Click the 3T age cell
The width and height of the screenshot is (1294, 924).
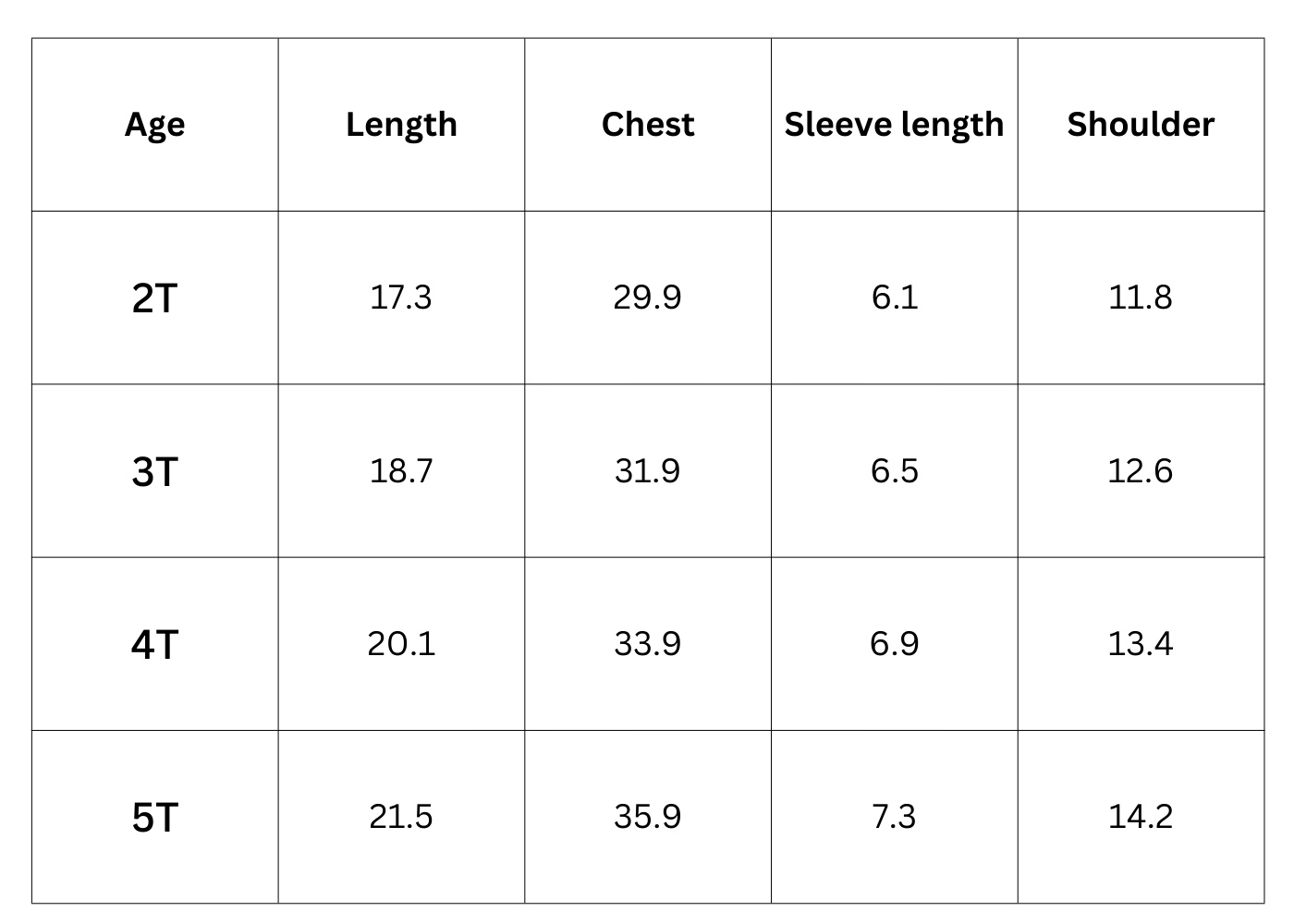point(154,471)
